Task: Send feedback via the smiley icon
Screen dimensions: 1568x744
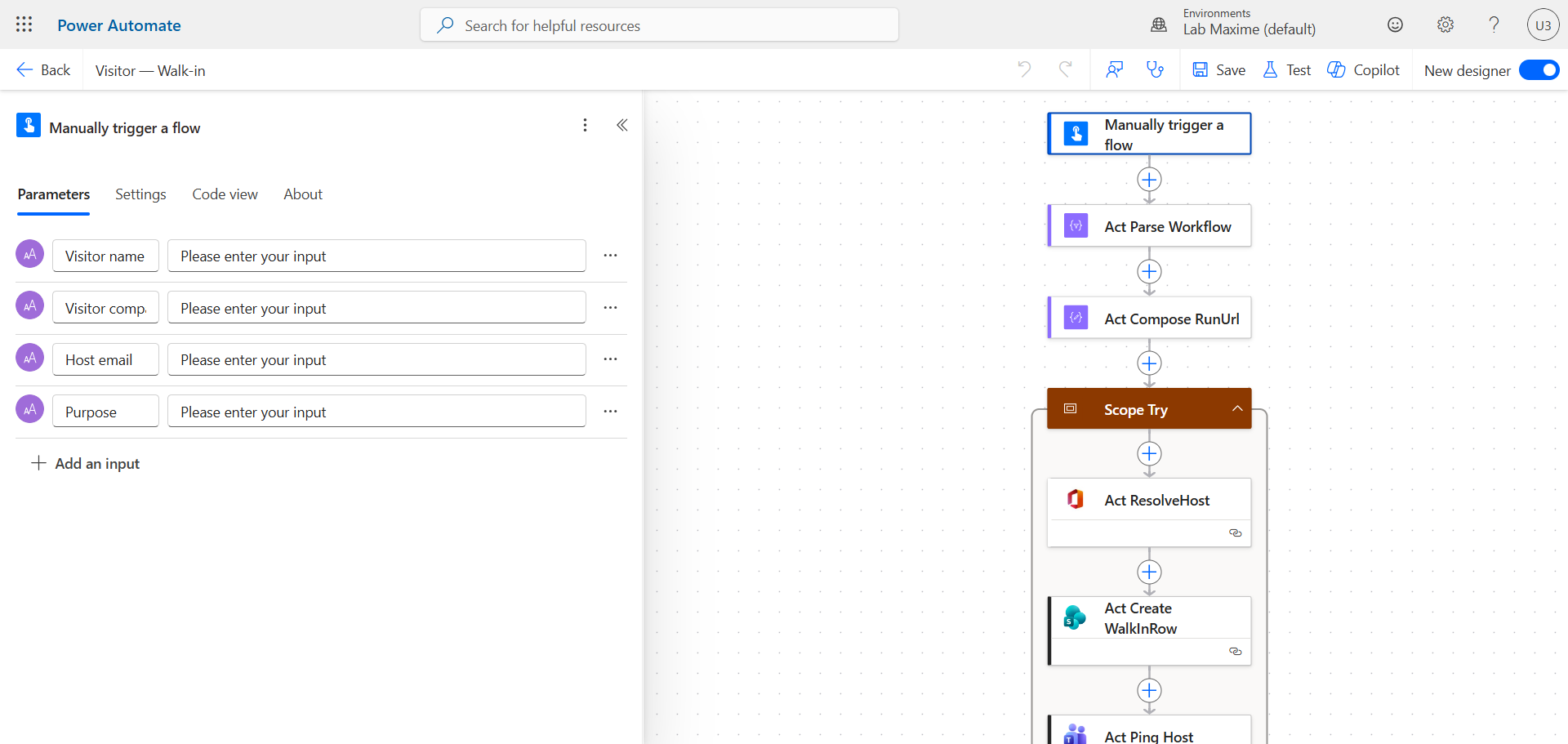Action: pos(1396,25)
